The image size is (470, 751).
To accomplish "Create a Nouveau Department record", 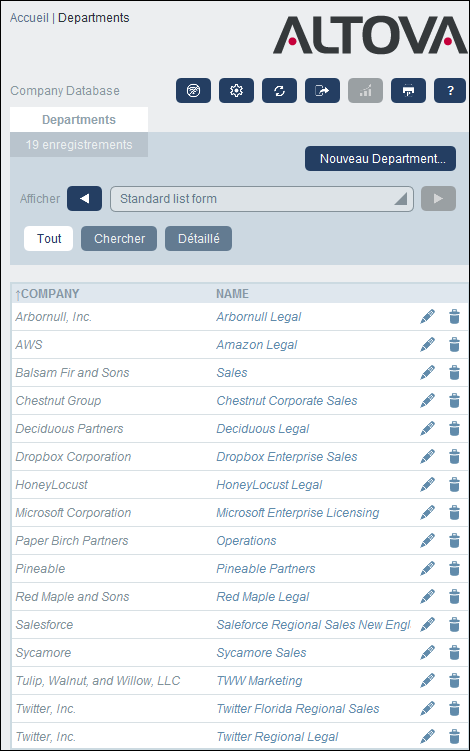I will click(x=380, y=159).
